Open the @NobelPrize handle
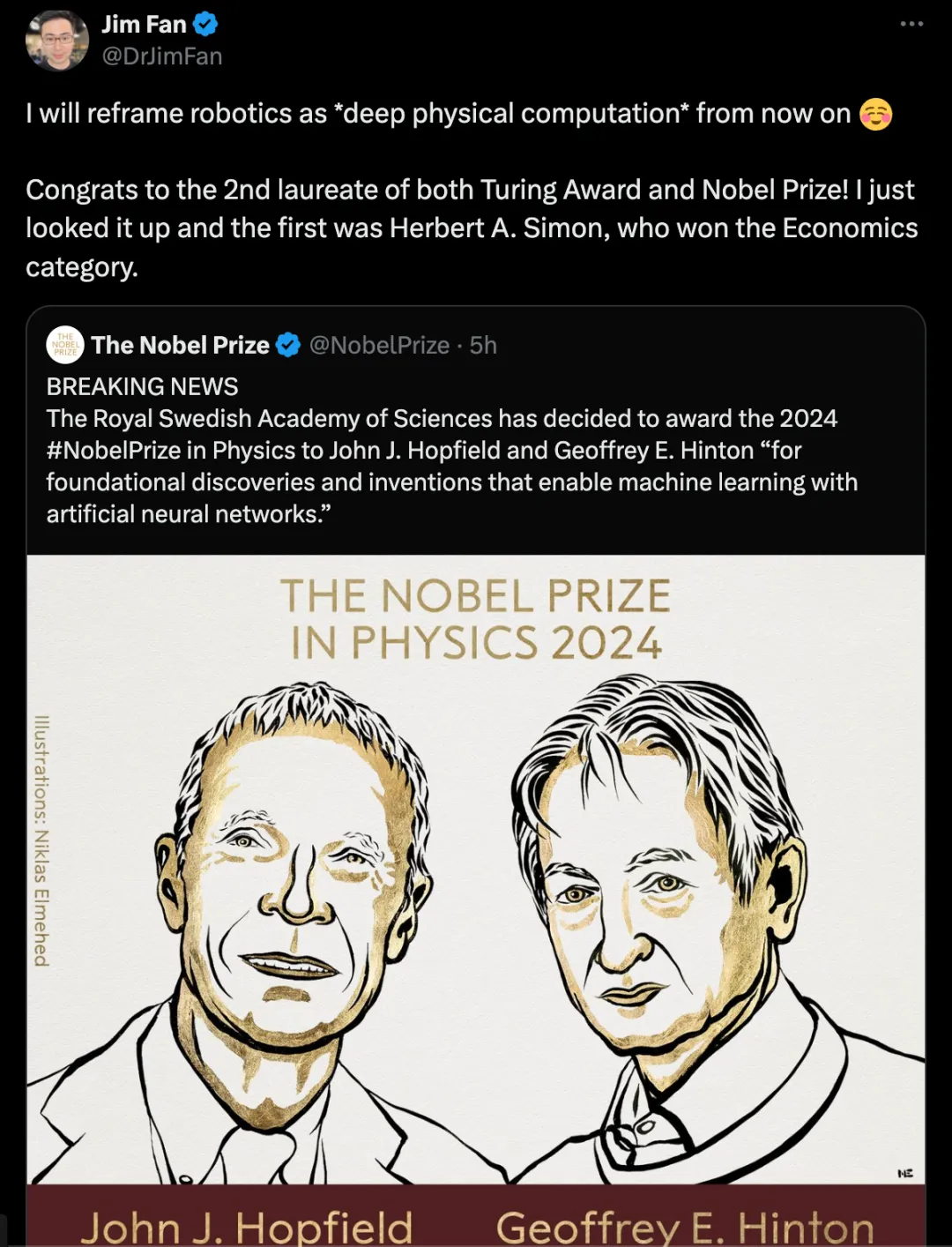952x1247 pixels. pos(379,345)
